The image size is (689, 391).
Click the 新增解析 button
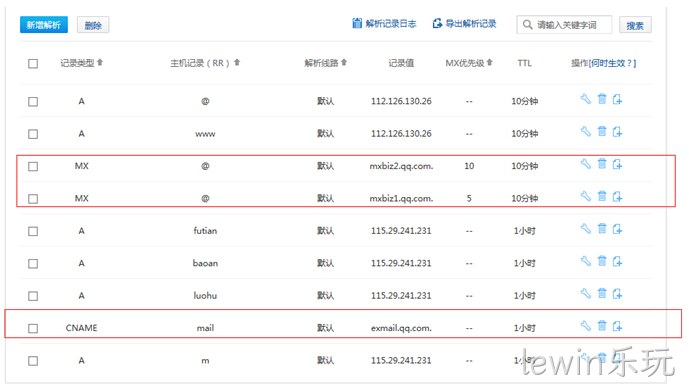coord(44,25)
